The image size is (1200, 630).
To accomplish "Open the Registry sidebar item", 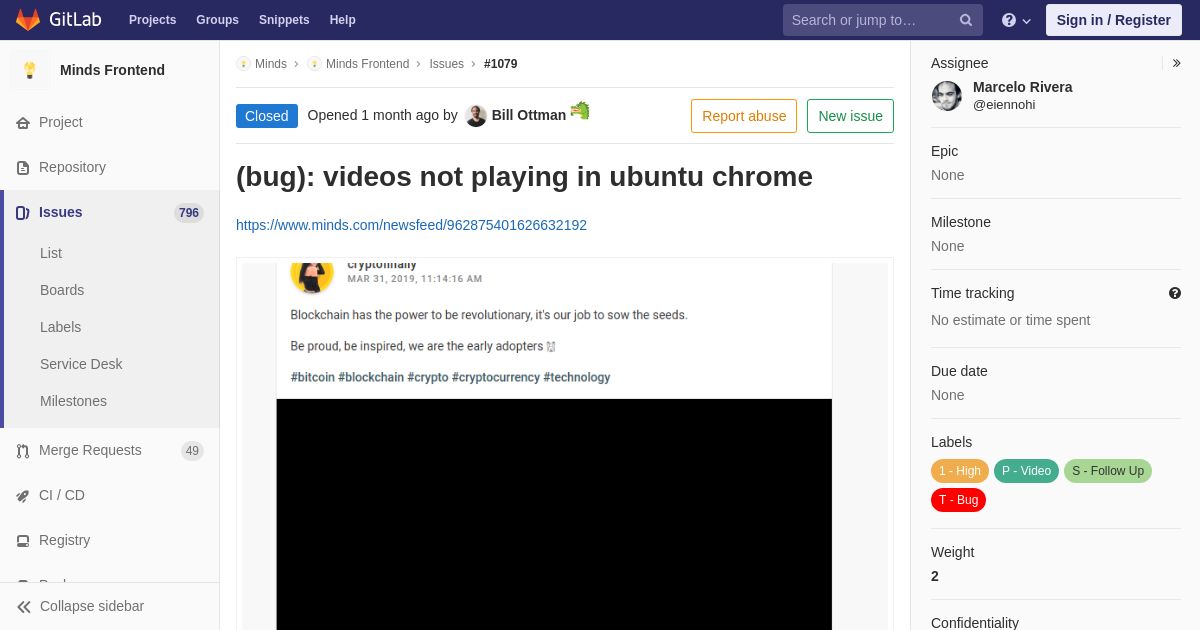I will tap(110, 540).
